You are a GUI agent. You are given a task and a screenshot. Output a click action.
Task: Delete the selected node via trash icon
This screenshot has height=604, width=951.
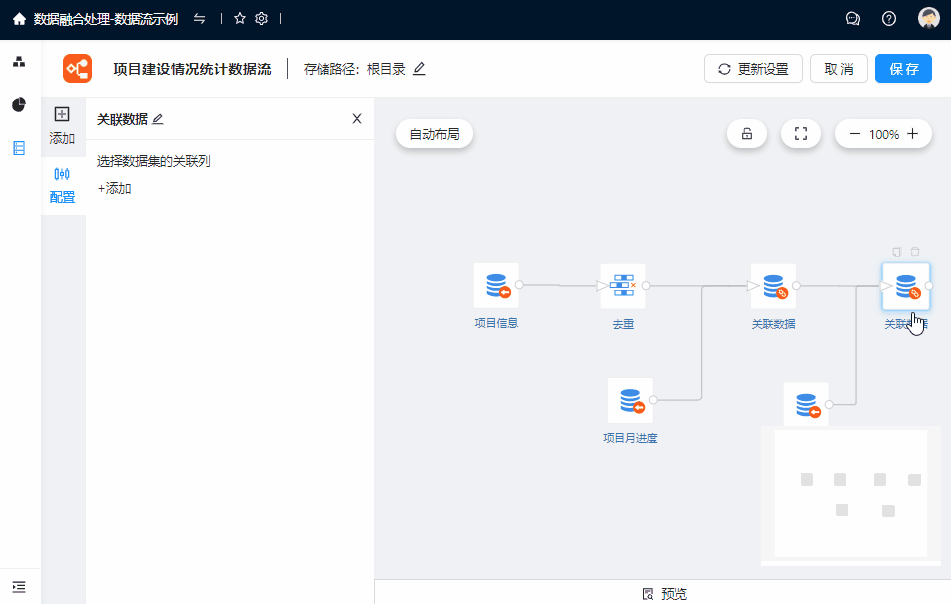915,252
